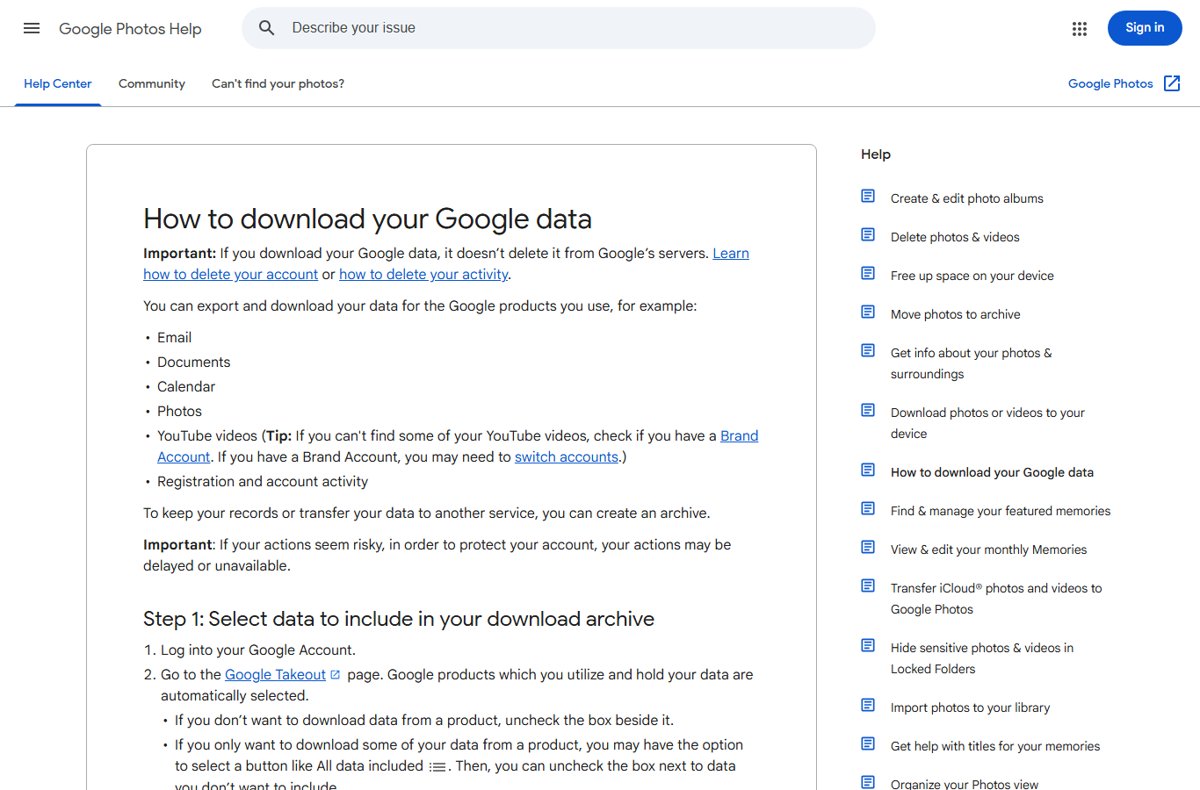
Task: Open the Can't find your photos? tab
Action: click(x=278, y=84)
